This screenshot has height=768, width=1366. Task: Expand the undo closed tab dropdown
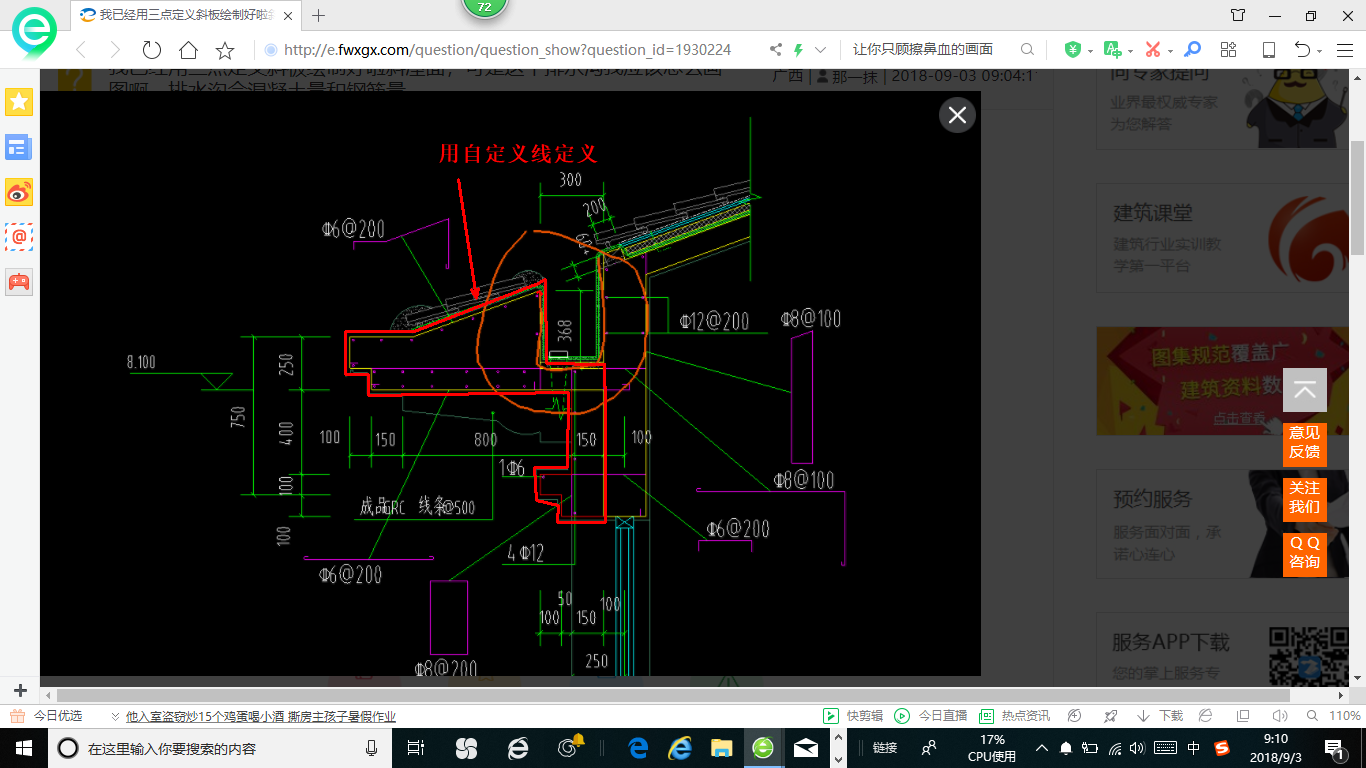[x=1320, y=51]
